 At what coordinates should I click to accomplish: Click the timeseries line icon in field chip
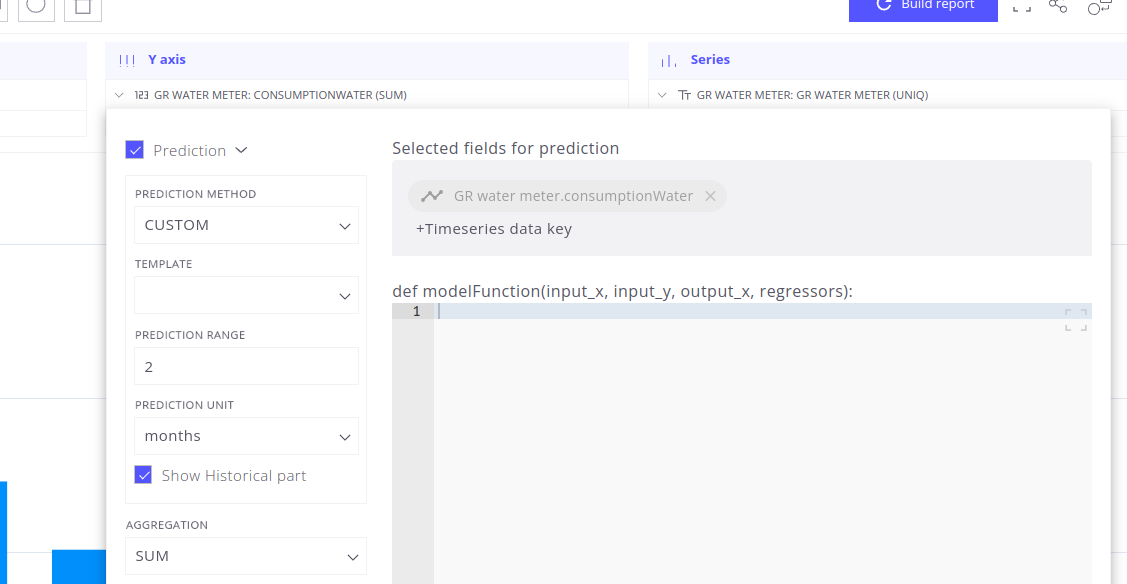coord(431,196)
